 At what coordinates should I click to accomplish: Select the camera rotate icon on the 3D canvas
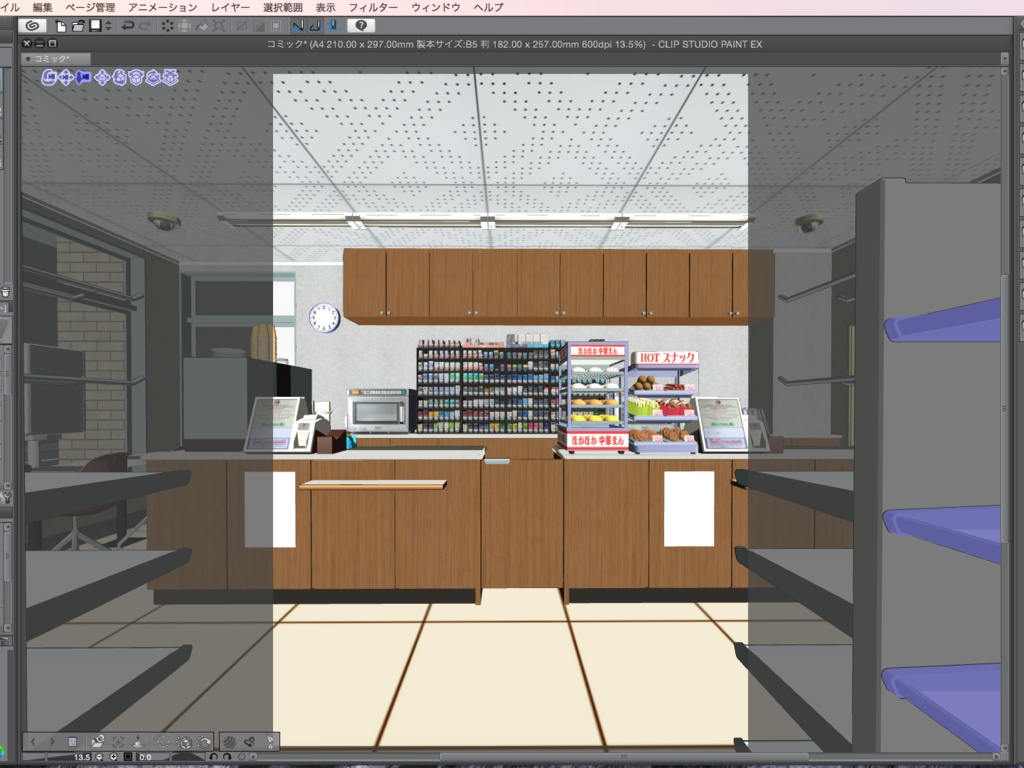pyautogui.click(x=47, y=80)
